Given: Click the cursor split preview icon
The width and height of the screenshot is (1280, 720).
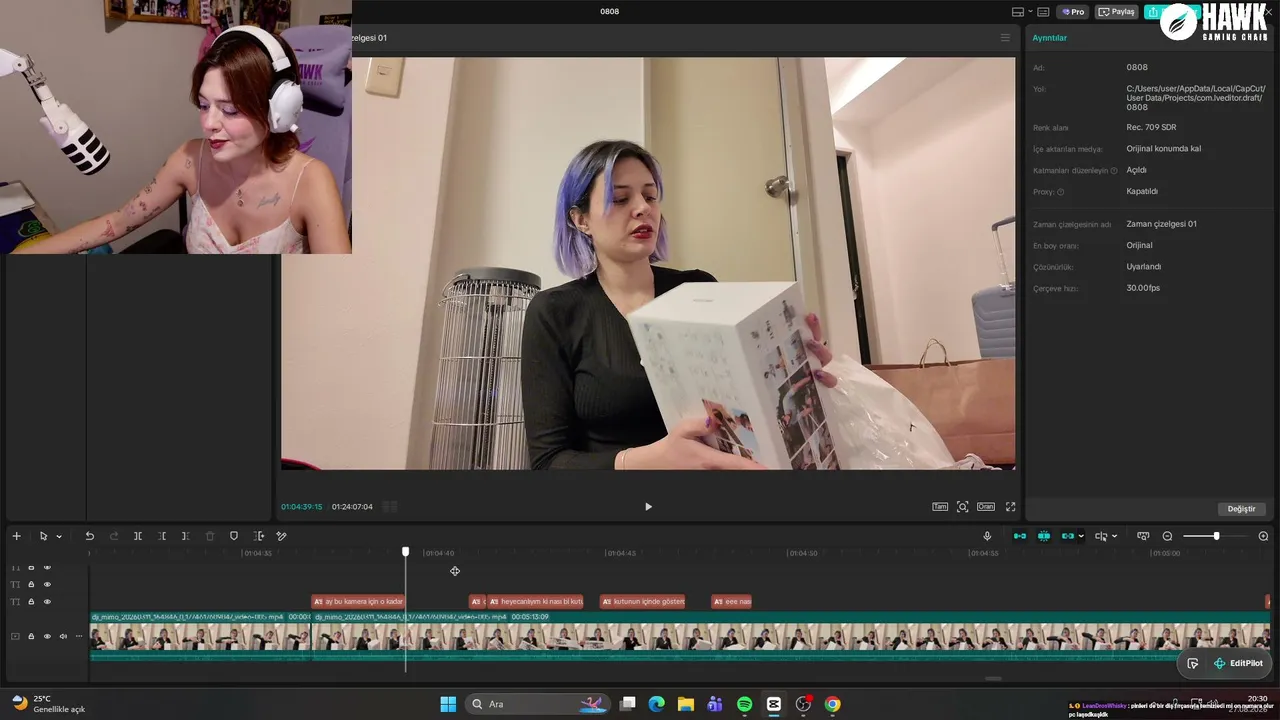Looking at the screenshot, I should (1101, 536).
